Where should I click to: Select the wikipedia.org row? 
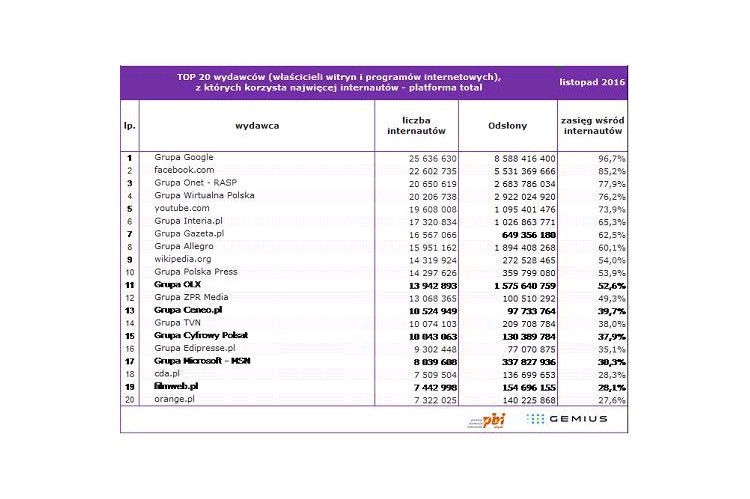(184, 259)
